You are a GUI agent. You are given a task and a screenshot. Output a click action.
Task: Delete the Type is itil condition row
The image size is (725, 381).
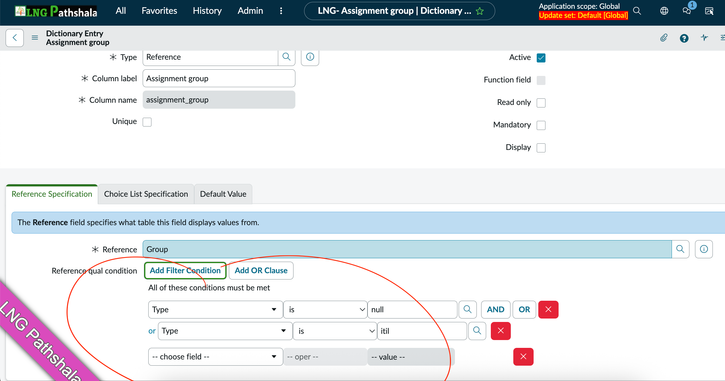pos(500,331)
